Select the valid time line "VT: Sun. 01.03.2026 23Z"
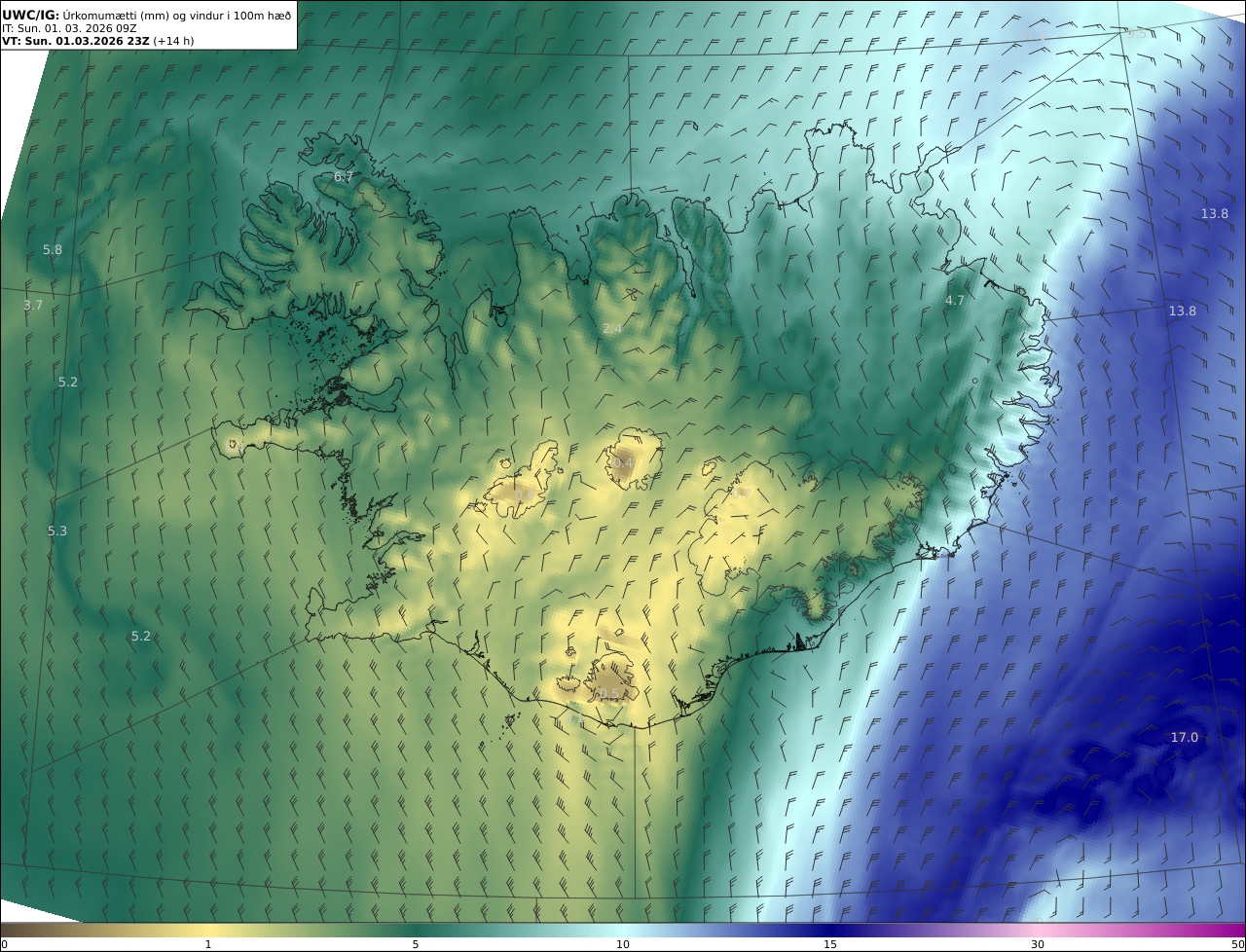 [76, 41]
